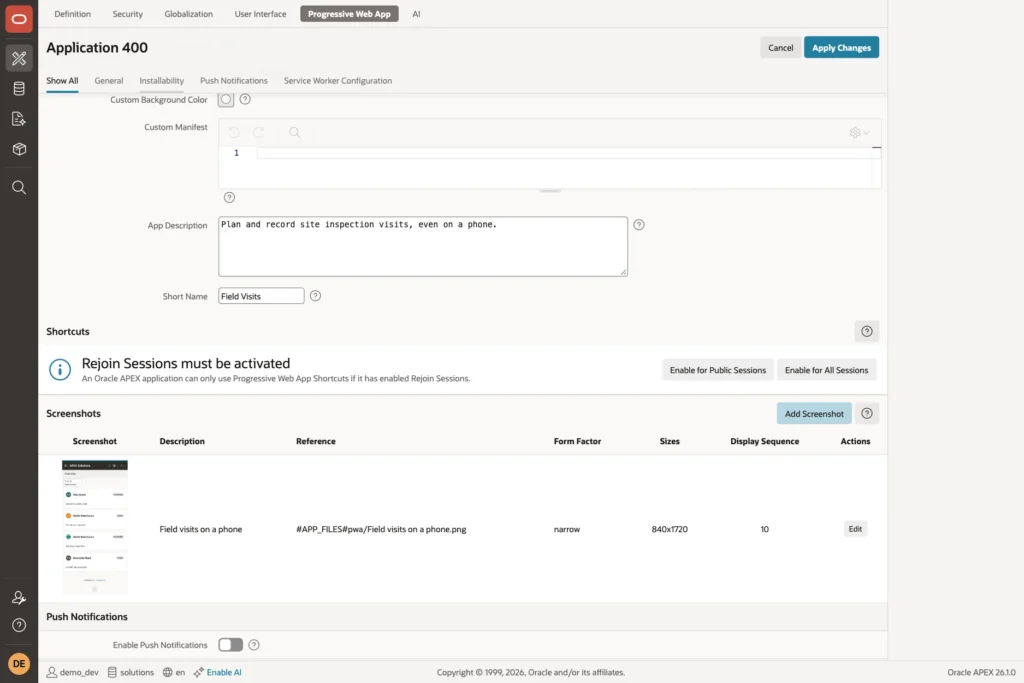1024x683 pixels.
Task: Click Enable for All Sessions
Action: [x=827, y=370]
